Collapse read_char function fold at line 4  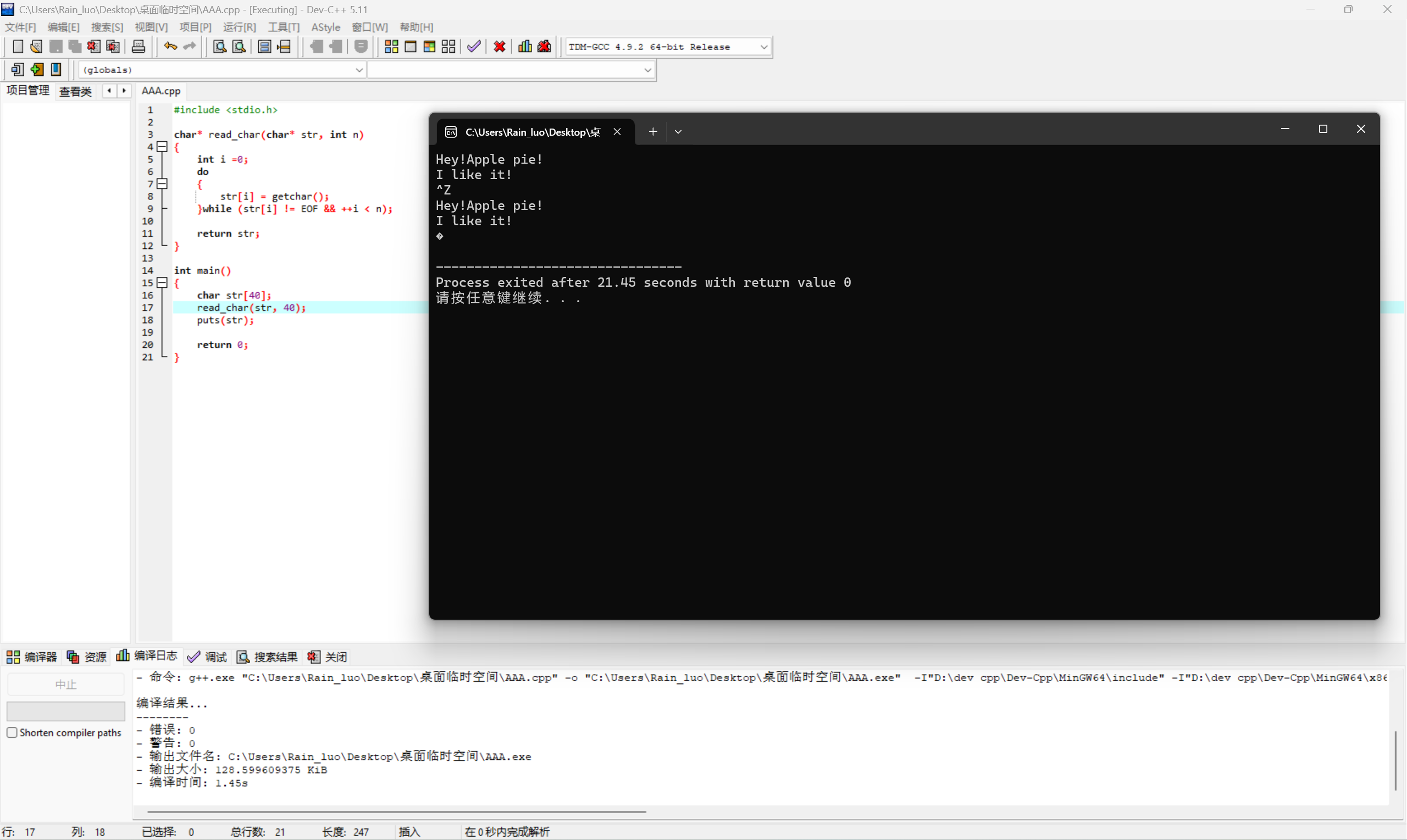163,147
